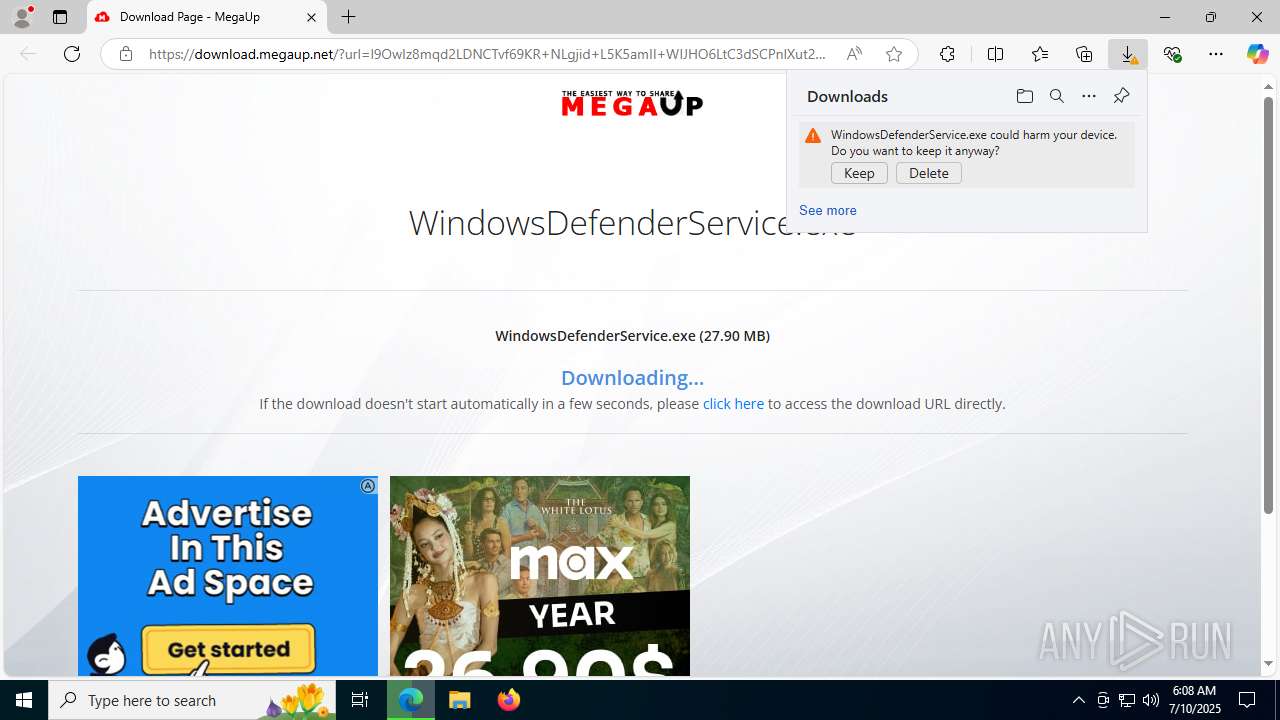Open tab actions menu icon
This screenshot has width=1280, height=720.
pos(60,17)
